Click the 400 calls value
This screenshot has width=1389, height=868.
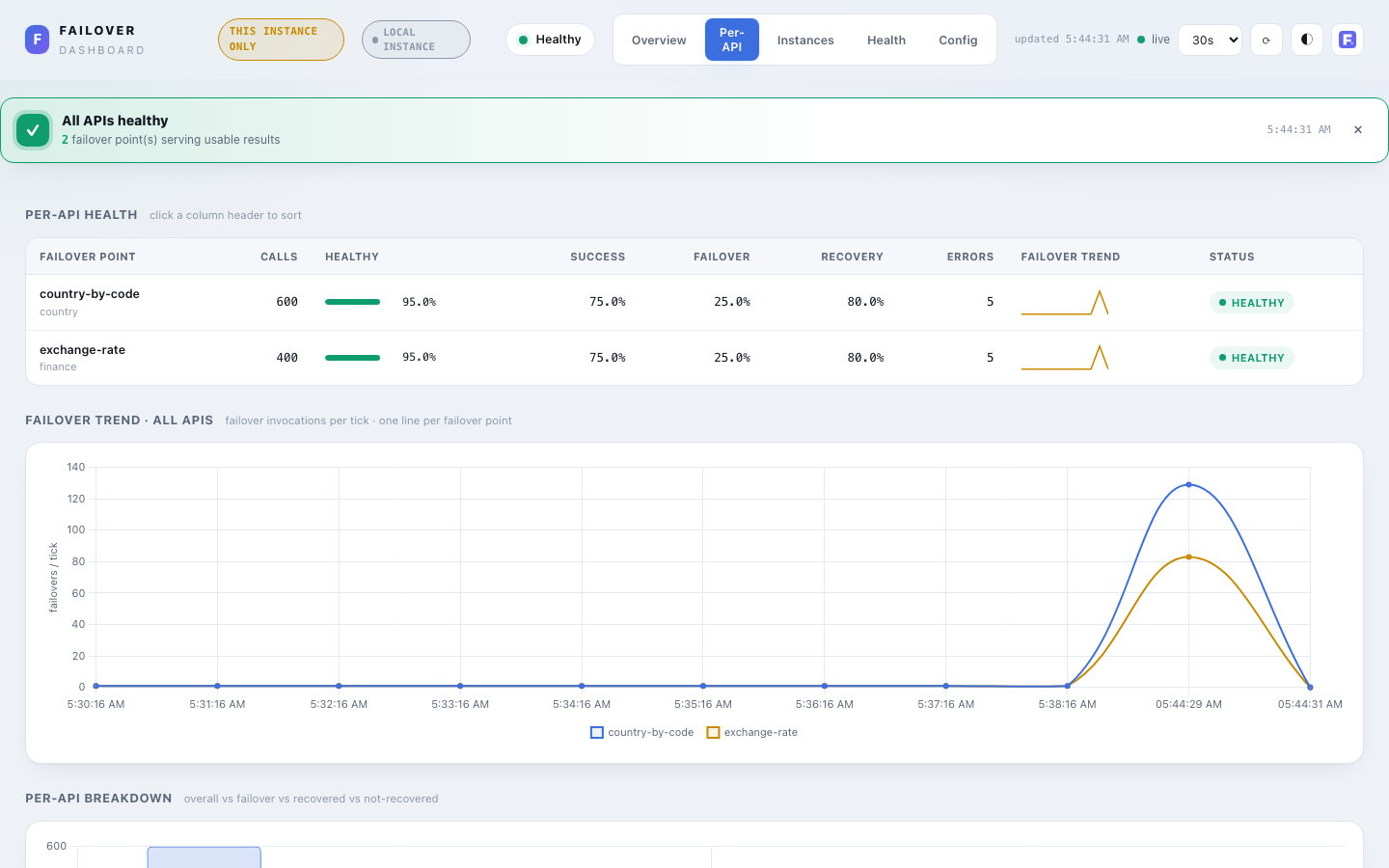pos(286,358)
